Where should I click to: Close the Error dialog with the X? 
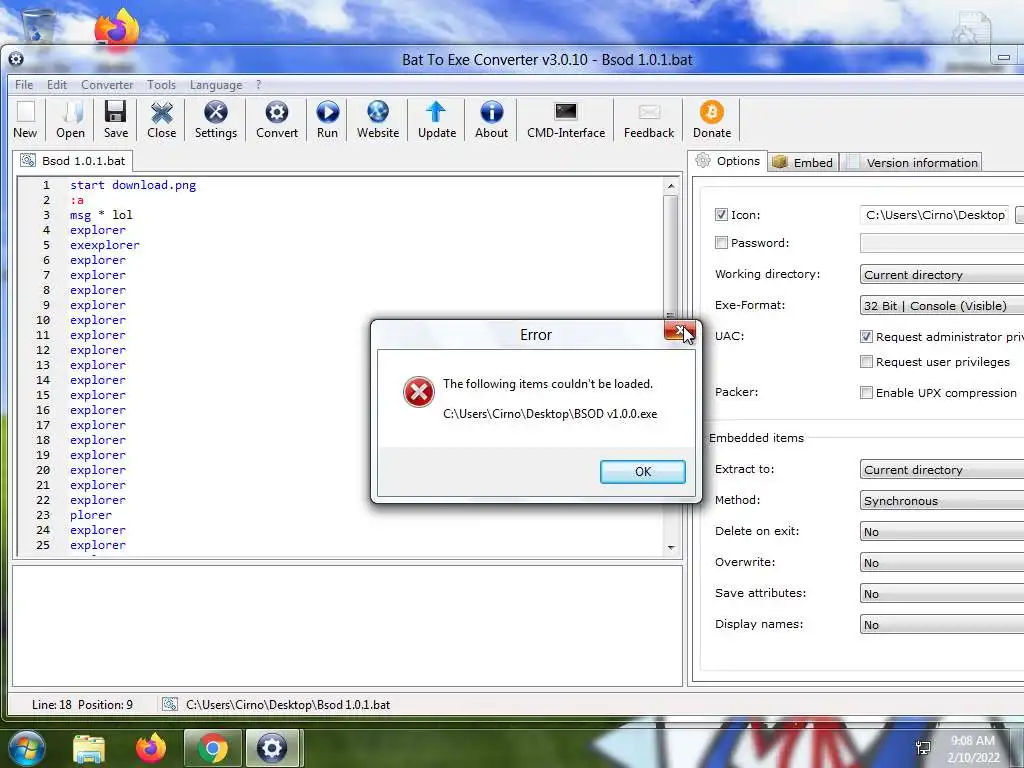pyautogui.click(x=679, y=330)
